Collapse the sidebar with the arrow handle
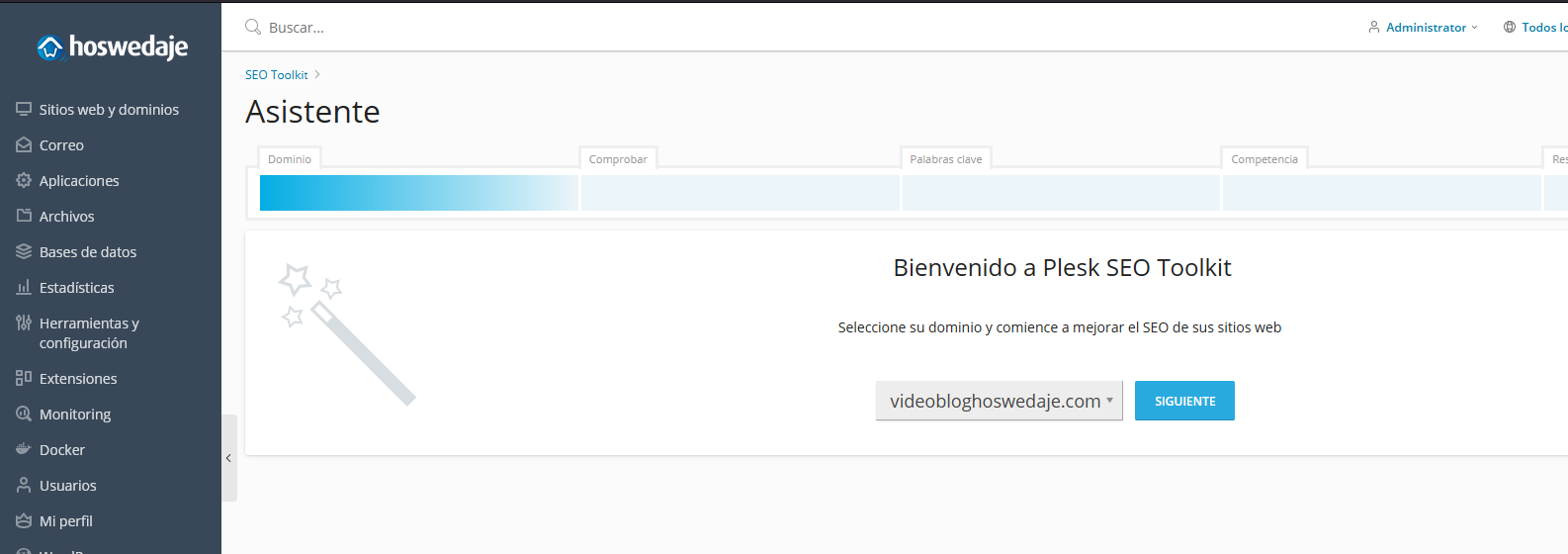The width and height of the screenshot is (1568, 554). pyautogui.click(x=229, y=458)
